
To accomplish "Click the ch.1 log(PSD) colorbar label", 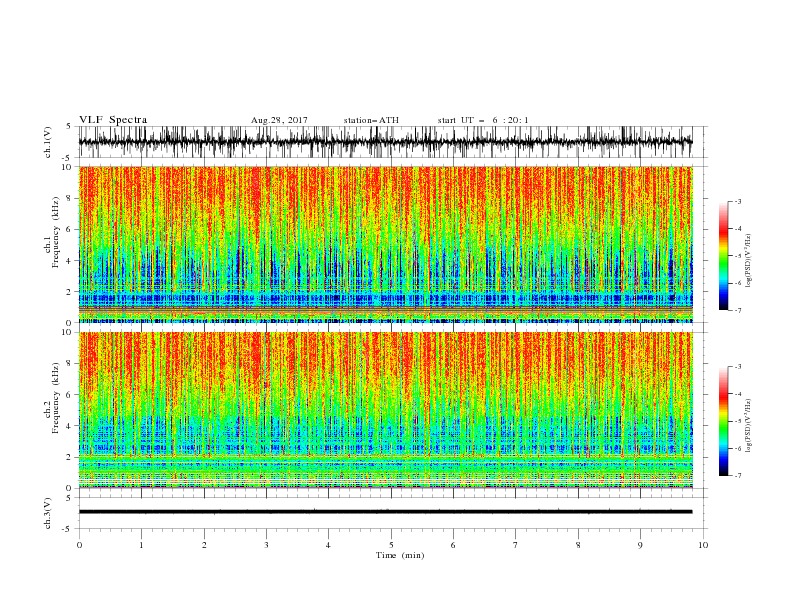I will click(x=748, y=261).
